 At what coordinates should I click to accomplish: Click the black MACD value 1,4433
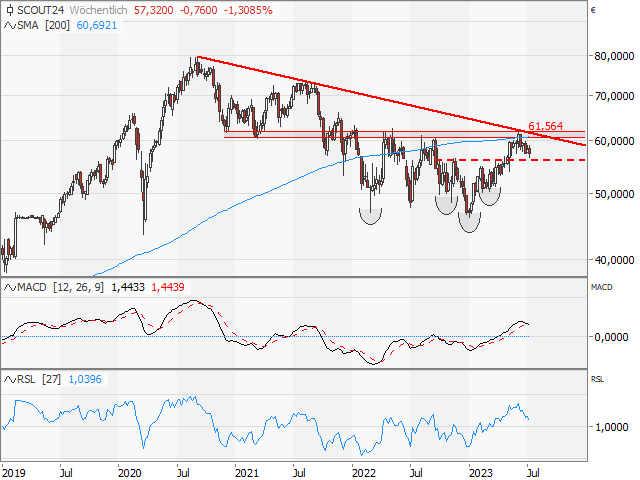tap(128, 287)
